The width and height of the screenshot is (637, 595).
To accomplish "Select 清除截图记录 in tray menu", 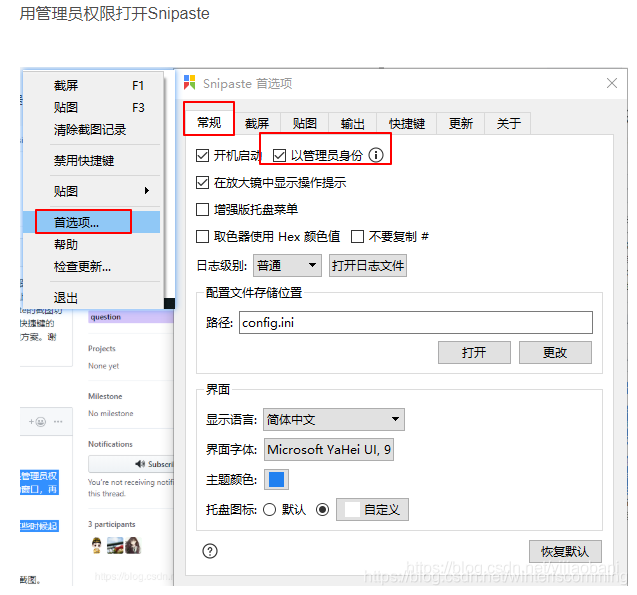I will coord(93,130).
